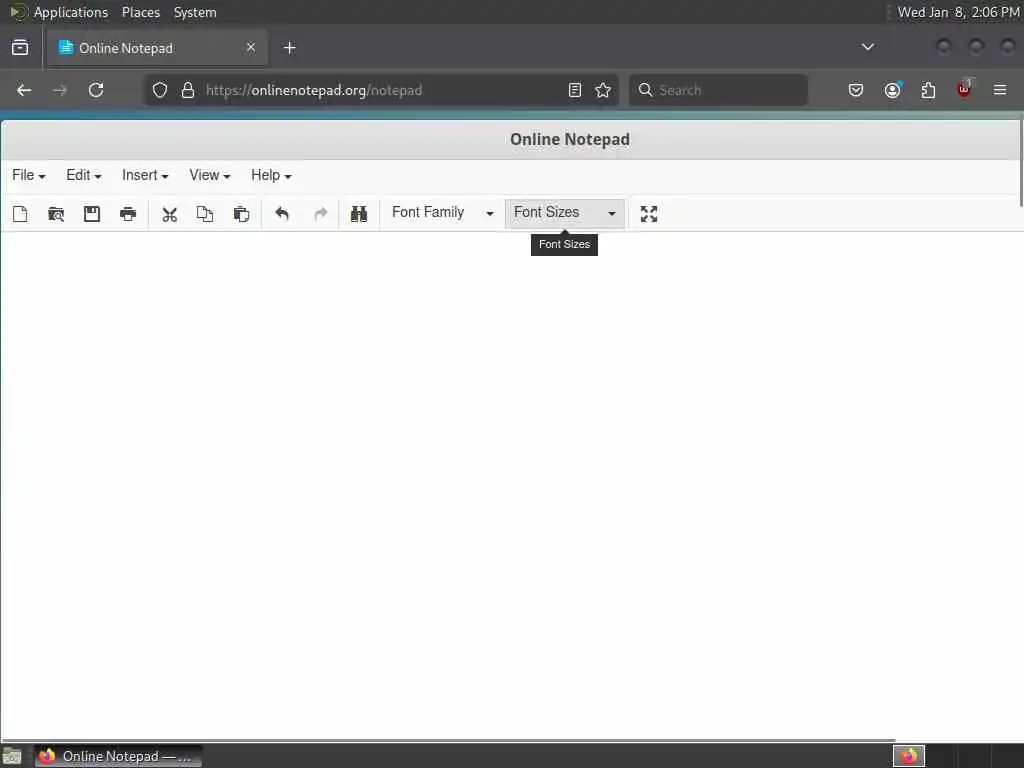Click the URL address bar
This screenshot has width=1024, height=768.
[x=382, y=90]
